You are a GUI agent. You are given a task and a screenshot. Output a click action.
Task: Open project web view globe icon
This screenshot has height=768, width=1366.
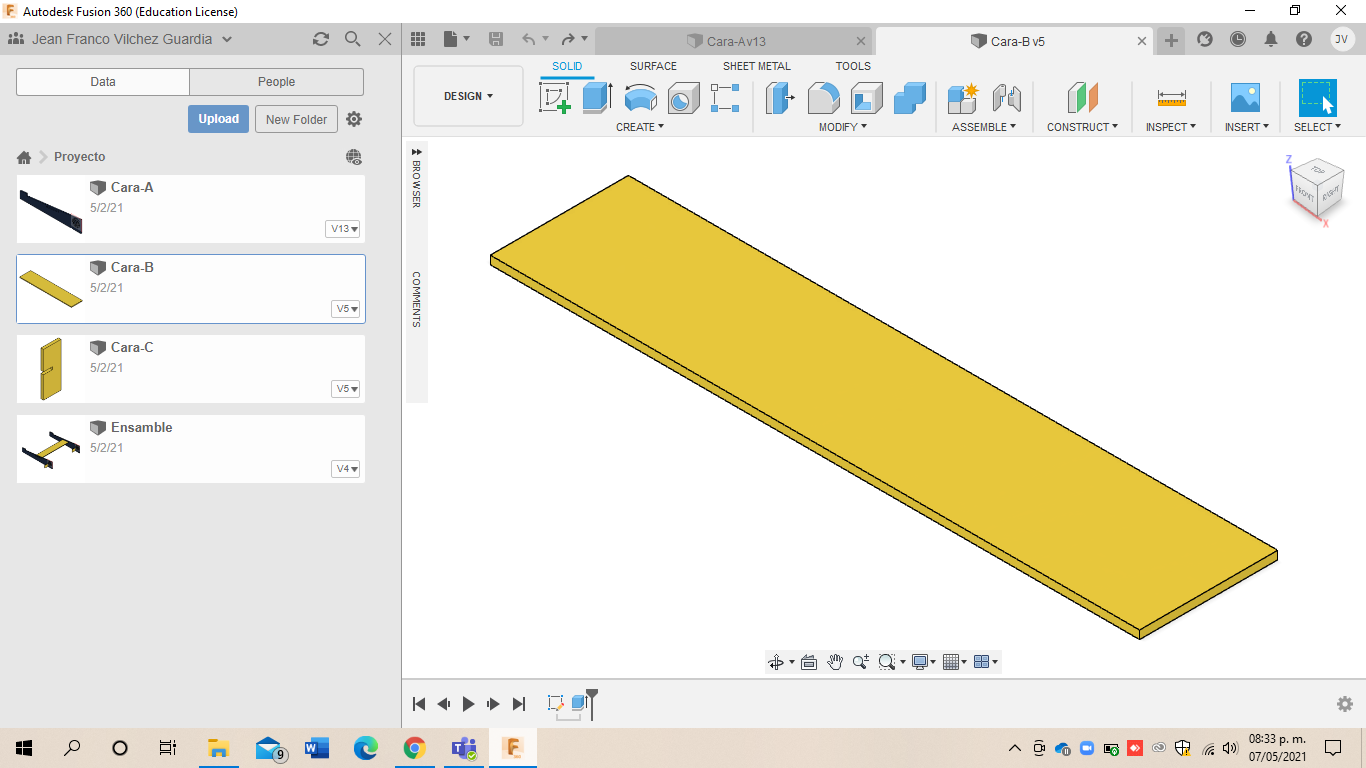(354, 157)
